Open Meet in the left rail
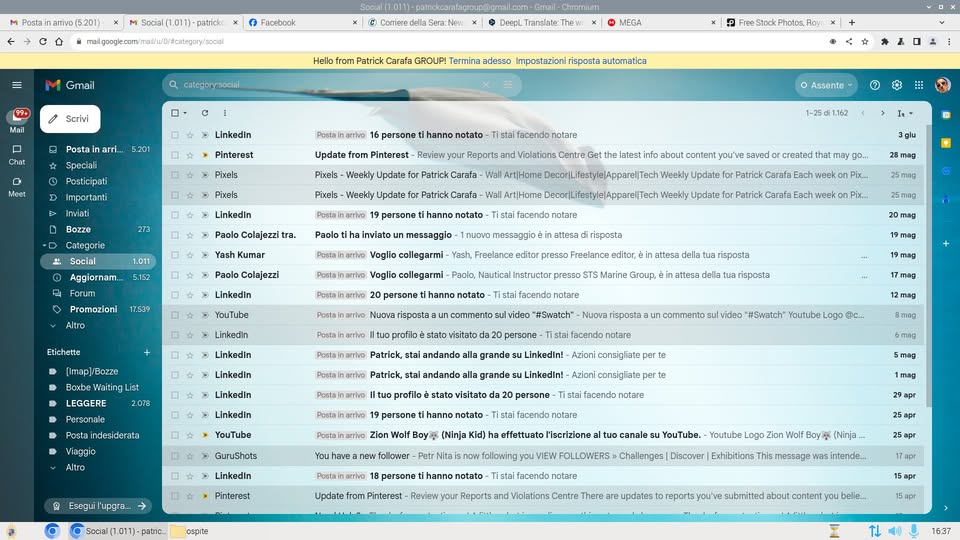Screen dimensions: 960x540 (x=17, y=187)
